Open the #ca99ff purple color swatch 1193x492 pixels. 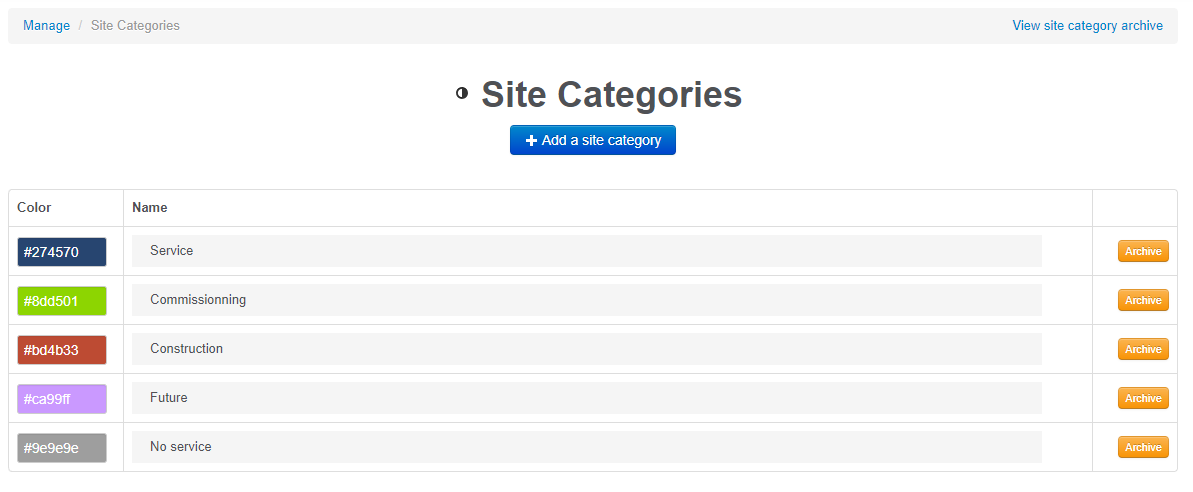(62, 399)
